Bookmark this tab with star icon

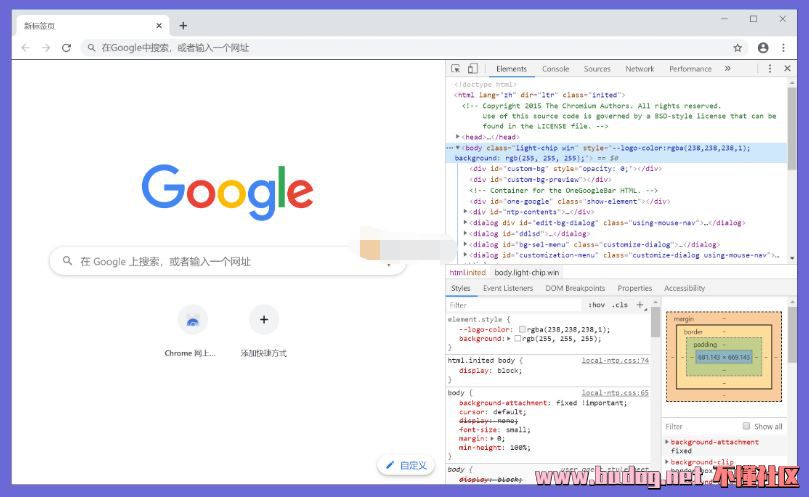point(738,47)
